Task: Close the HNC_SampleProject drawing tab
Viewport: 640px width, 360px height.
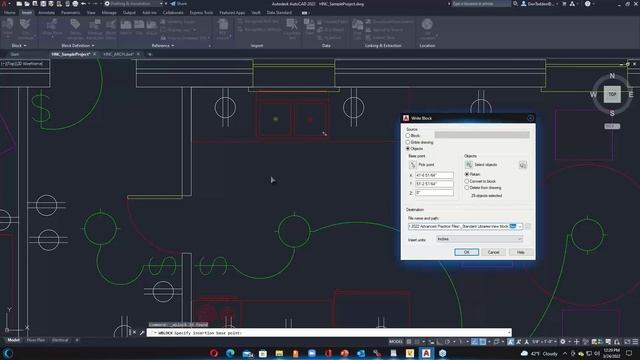Action: click(x=95, y=54)
